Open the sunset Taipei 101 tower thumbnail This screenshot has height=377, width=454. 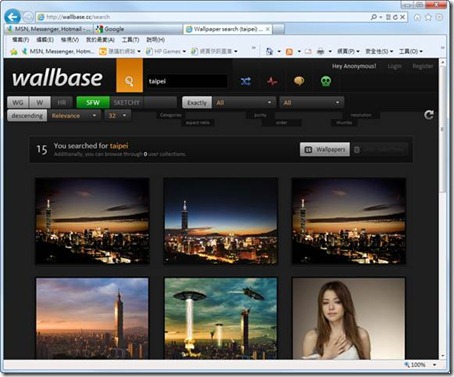click(92, 318)
